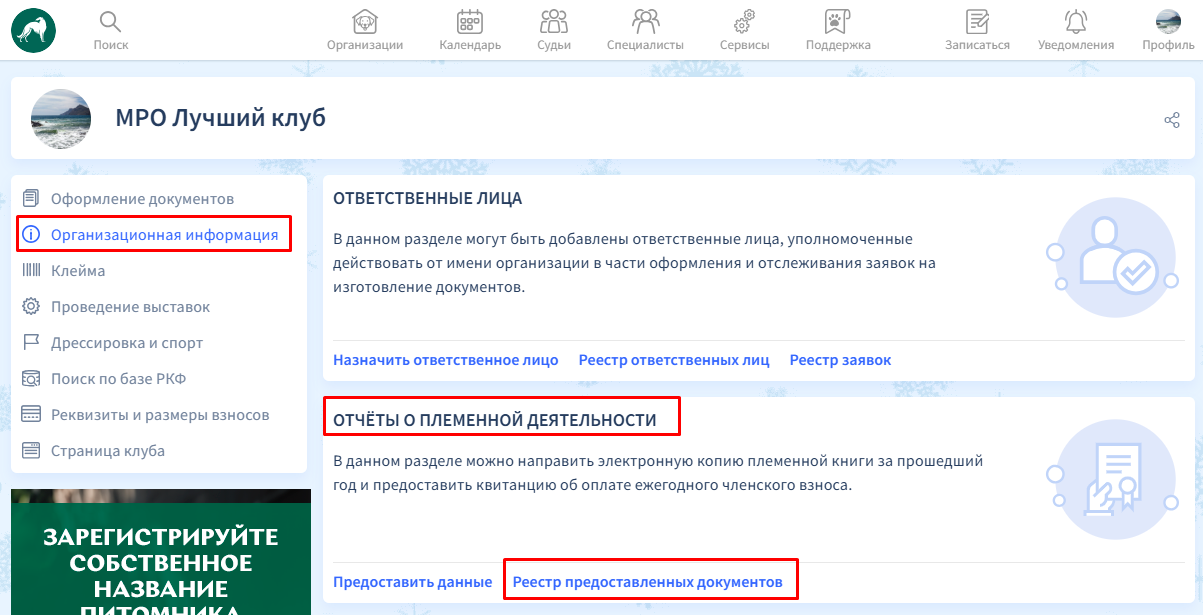
Task: Select Оформление документов in sidebar
Action: (x=142, y=199)
